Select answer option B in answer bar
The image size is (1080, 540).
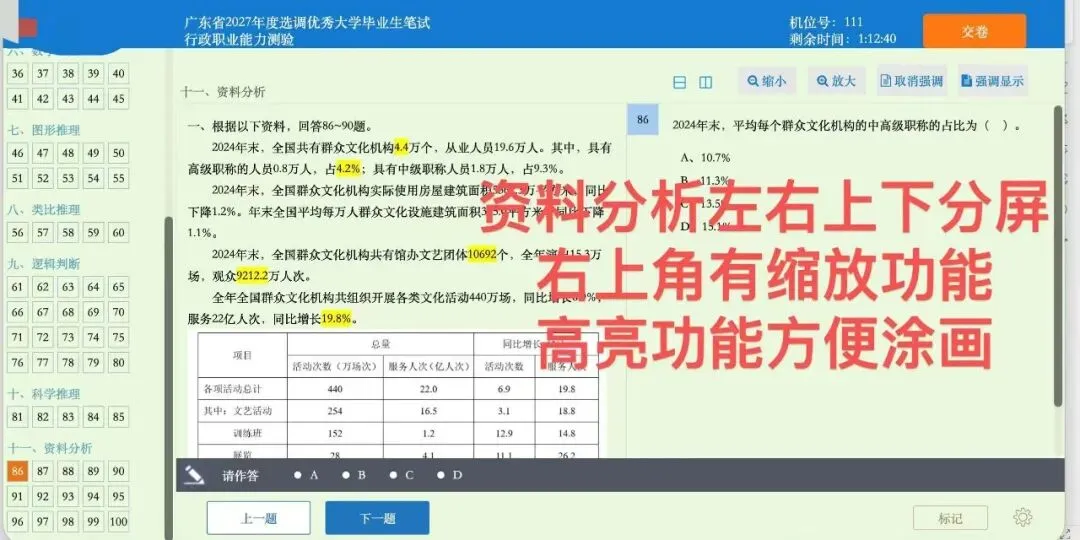pyautogui.click(x=353, y=475)
